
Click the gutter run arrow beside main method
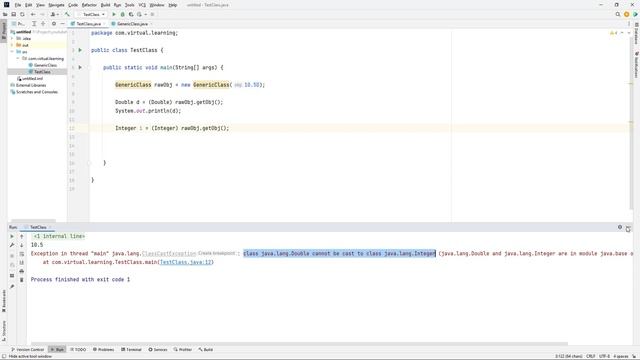[x=80, y=67]
